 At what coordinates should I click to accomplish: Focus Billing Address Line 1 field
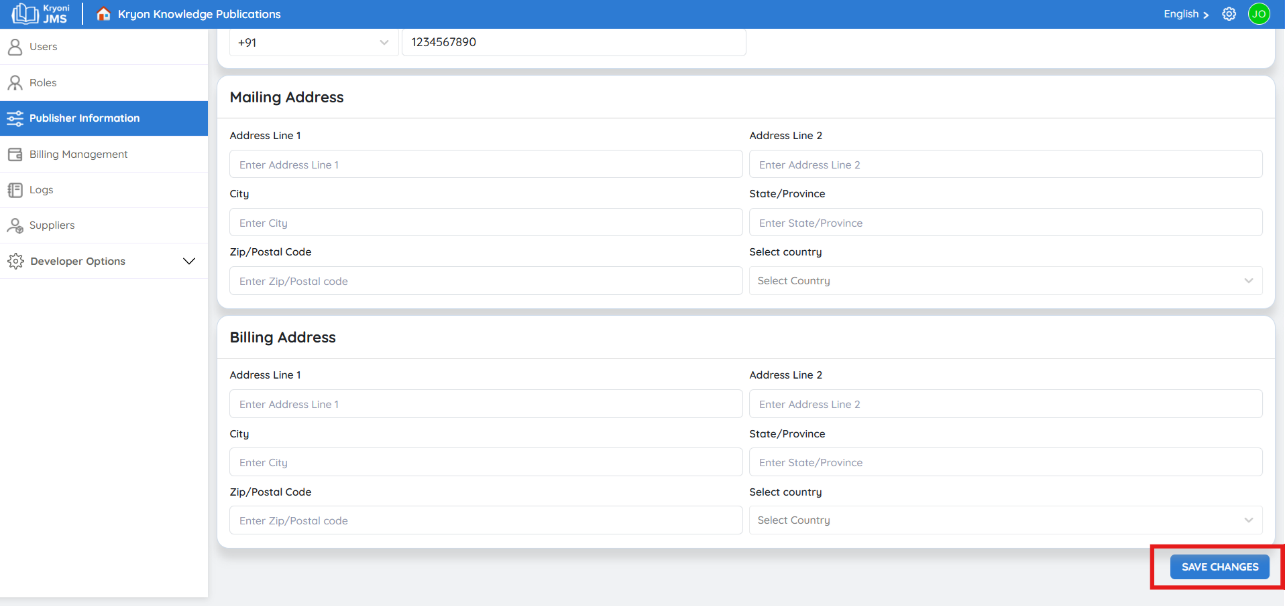(x=486, y=404)
